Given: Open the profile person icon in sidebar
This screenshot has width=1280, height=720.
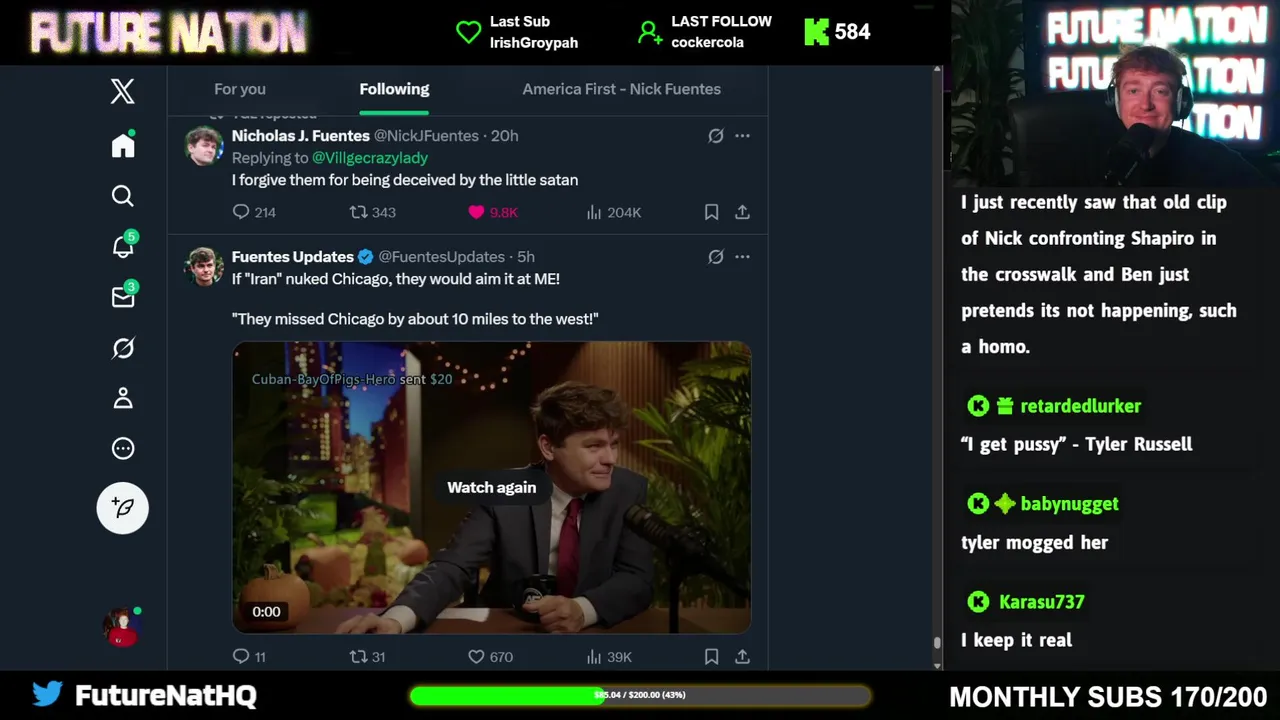Looking at the screenshot, I should (x=123, y=398).
